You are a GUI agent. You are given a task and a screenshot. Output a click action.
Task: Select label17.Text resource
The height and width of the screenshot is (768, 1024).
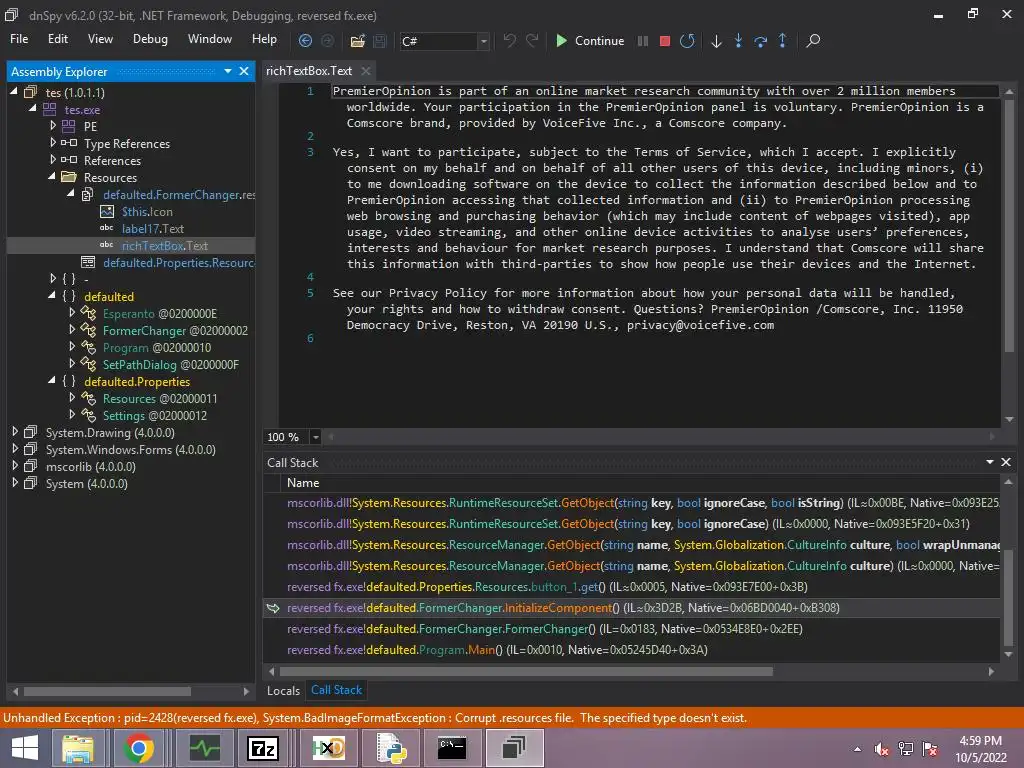[153, 229]
